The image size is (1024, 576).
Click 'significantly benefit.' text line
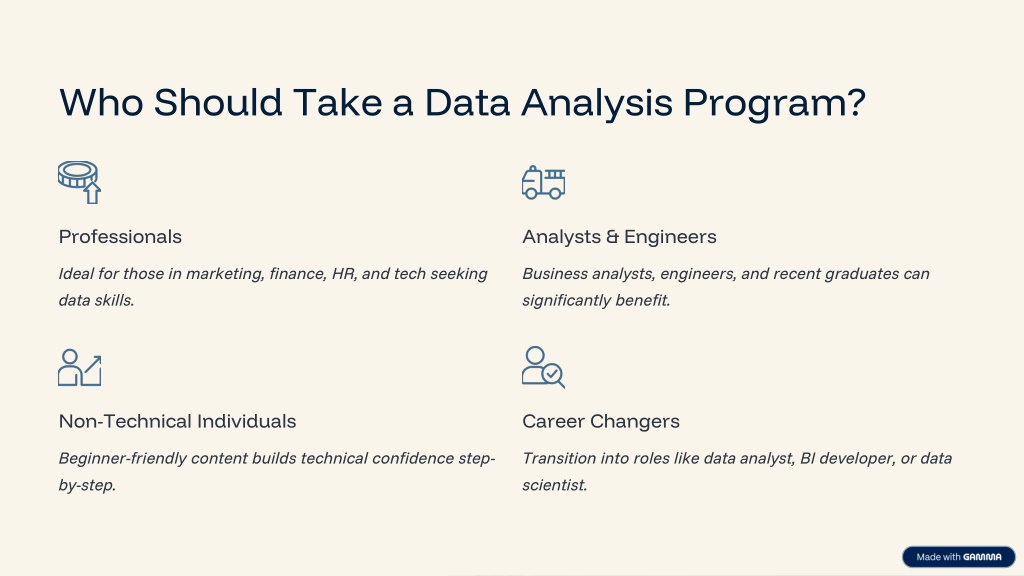tap(596, 300)
